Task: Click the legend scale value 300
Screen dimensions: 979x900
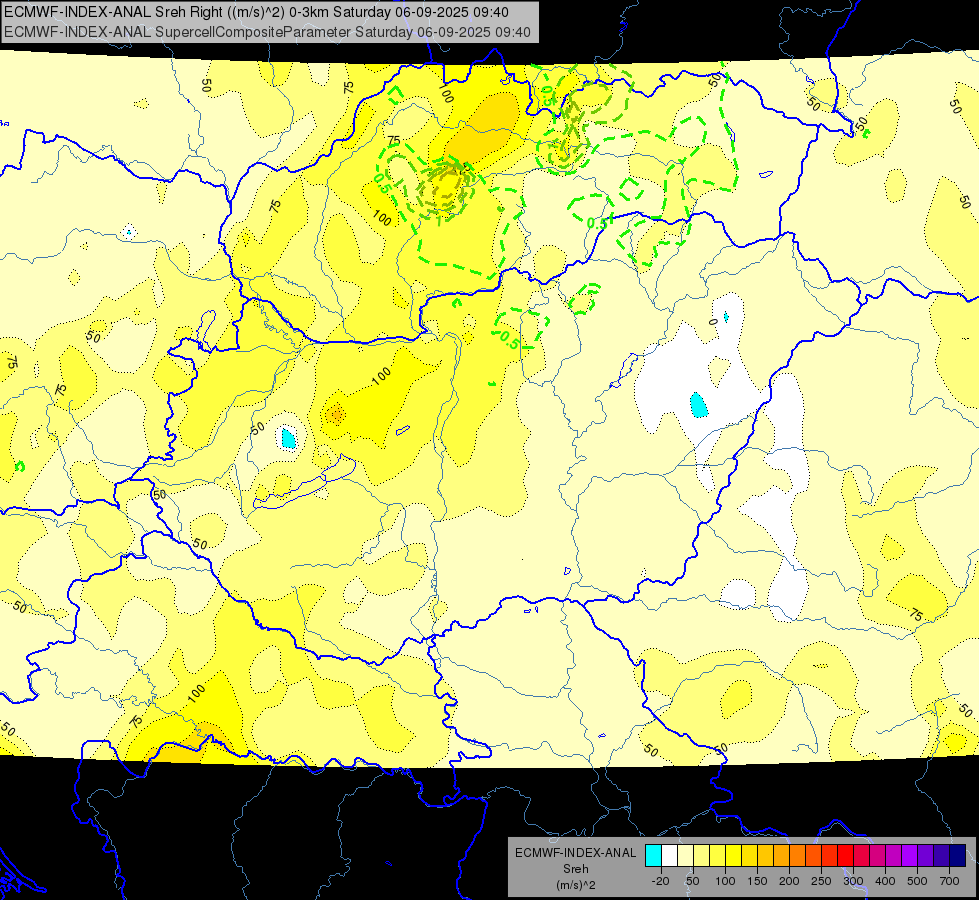Action: pos(853,881)
